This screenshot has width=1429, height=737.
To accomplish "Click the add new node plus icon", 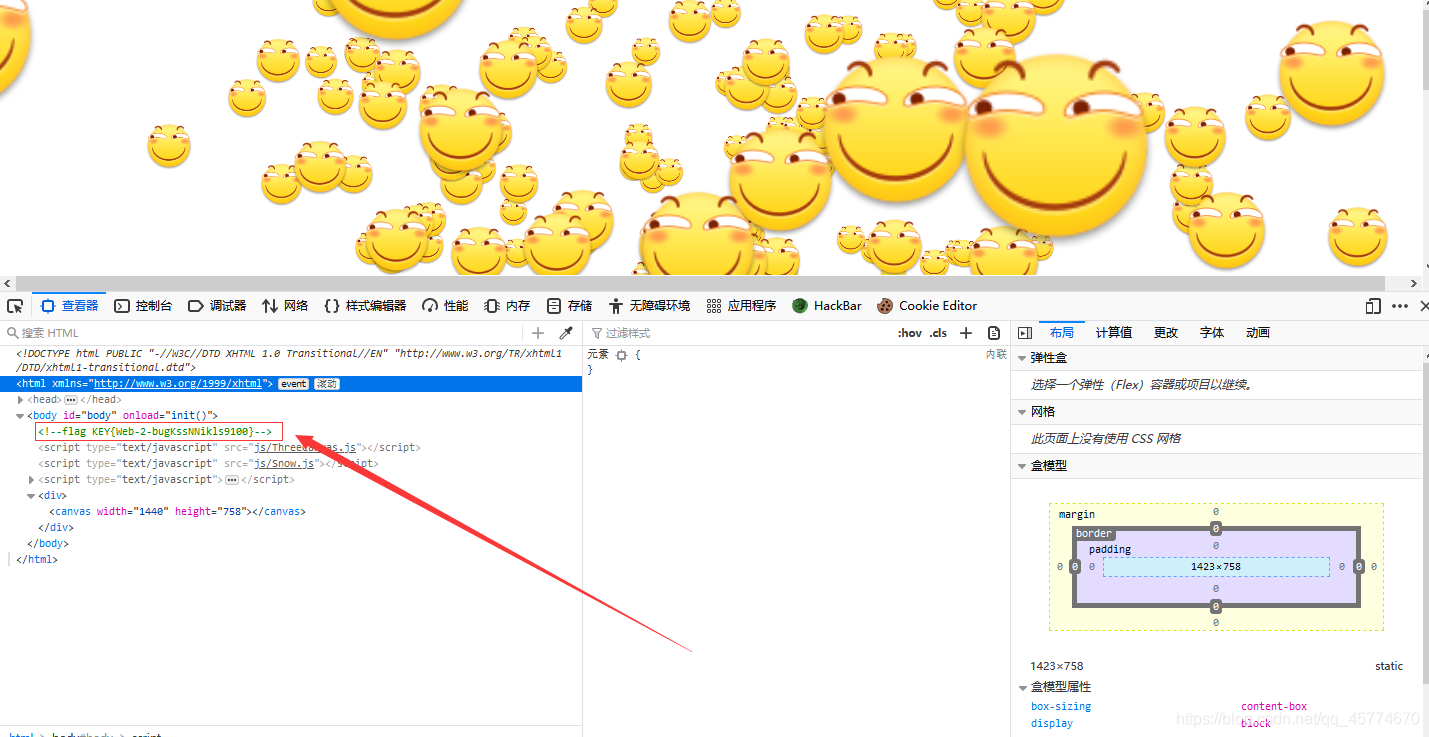I will pyautogui.click(x=538, y=333).
